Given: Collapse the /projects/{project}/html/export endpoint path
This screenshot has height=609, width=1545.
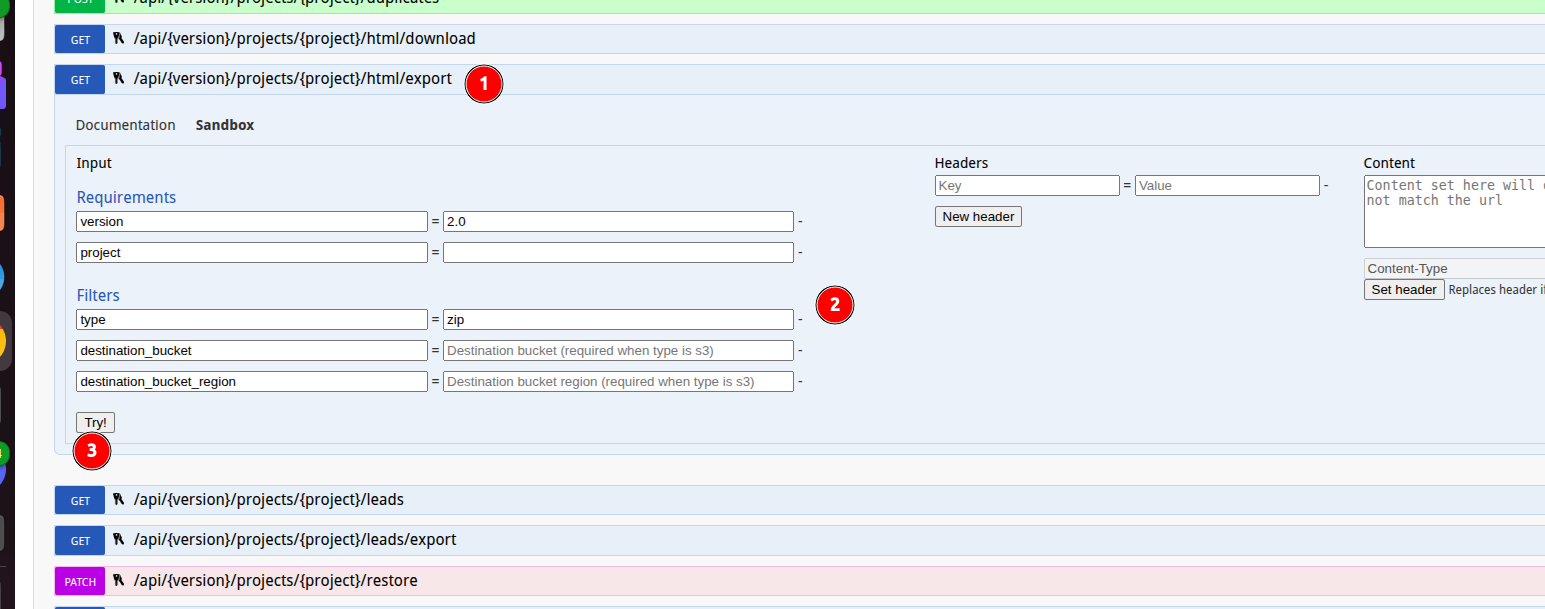Looking at the screenshot, I should [x=292, y=79].
